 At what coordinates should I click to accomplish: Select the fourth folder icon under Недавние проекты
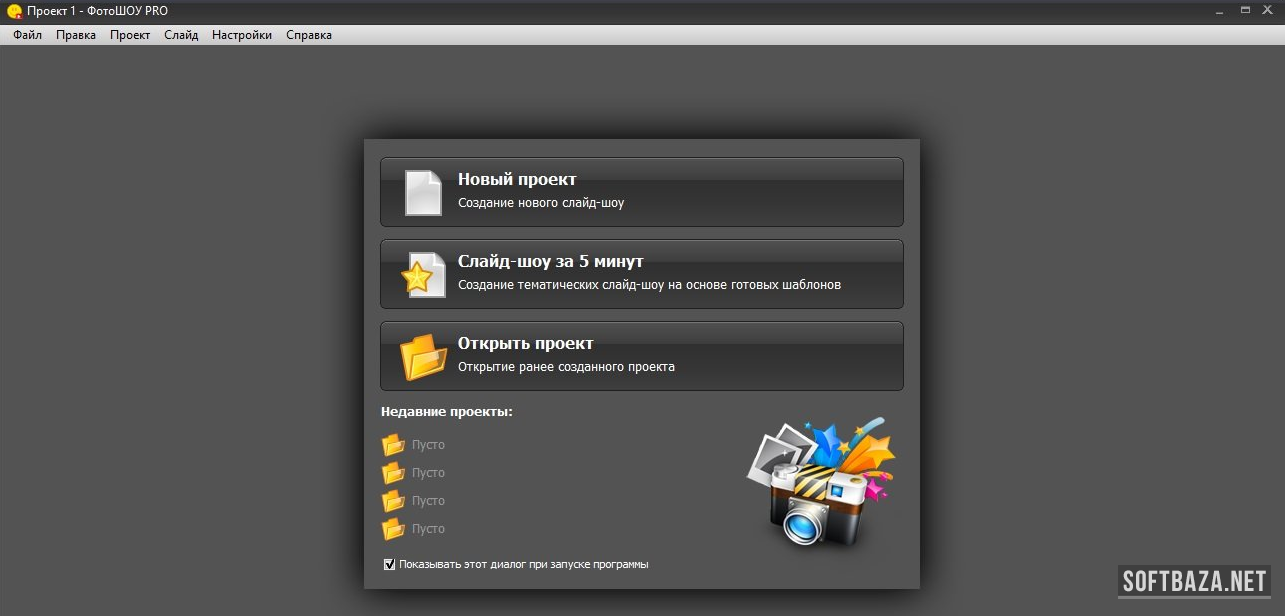click(393, 529)
